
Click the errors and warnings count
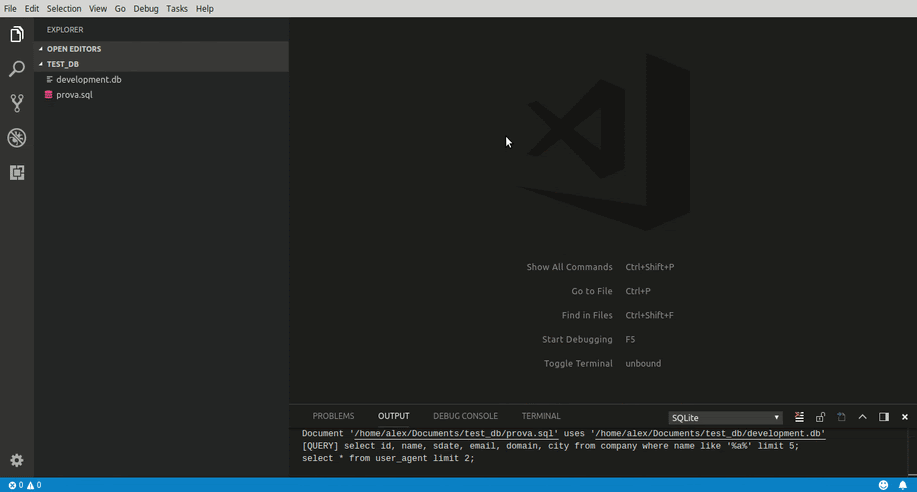click(x=25, y=485)
